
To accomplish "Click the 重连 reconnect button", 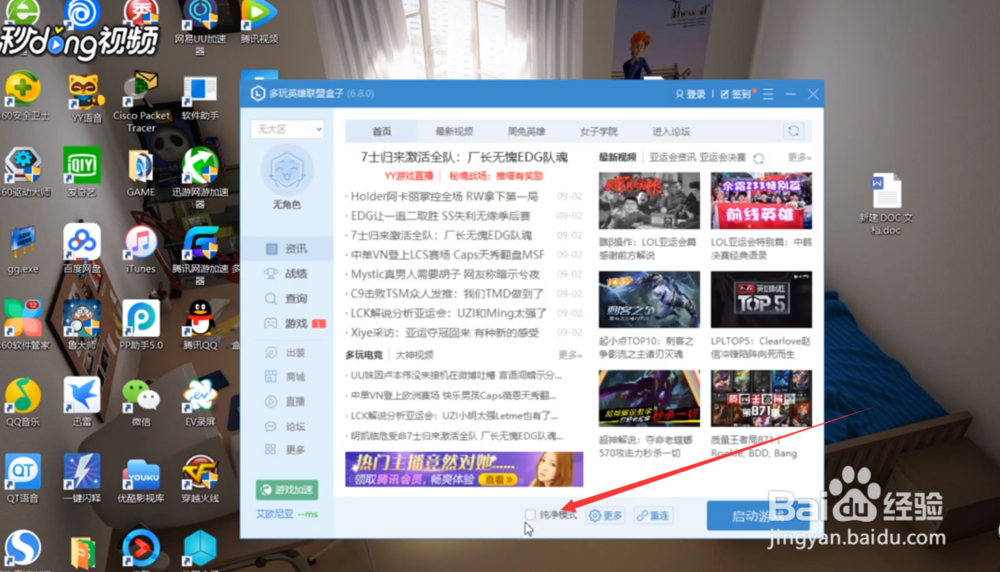I will (x=652, y=515).
